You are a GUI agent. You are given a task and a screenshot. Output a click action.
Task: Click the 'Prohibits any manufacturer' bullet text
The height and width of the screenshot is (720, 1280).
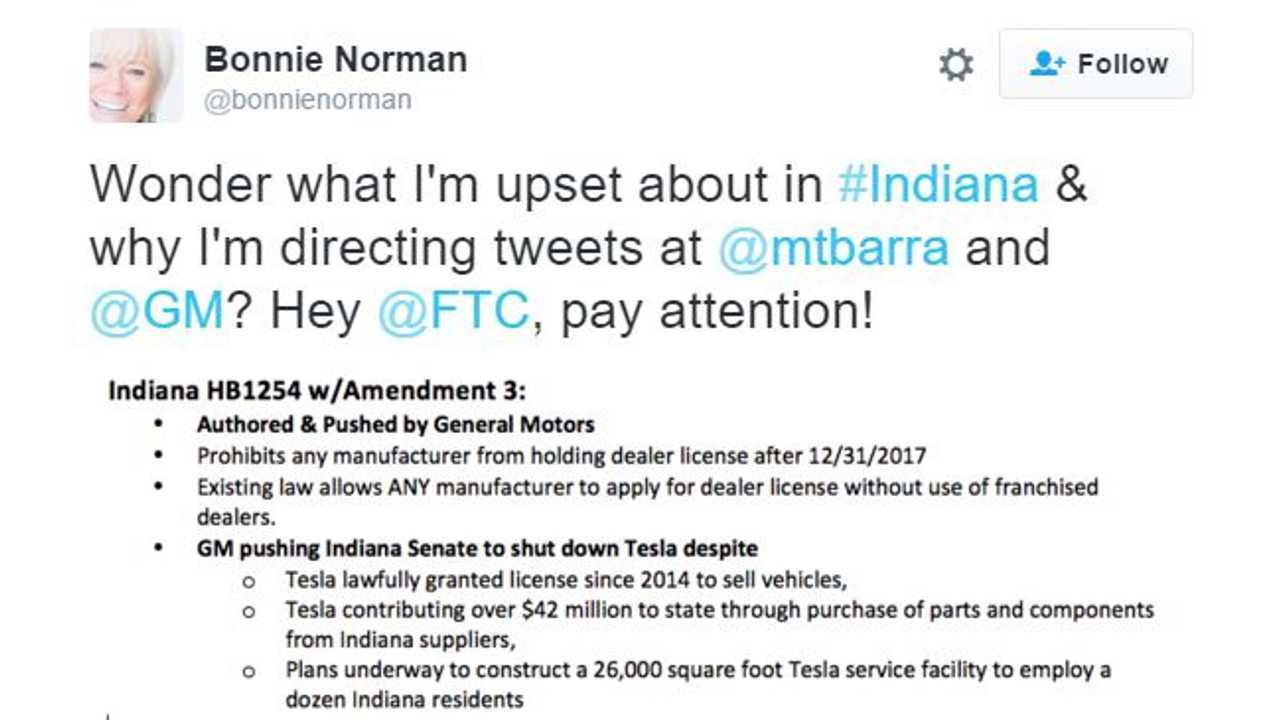click(561, 456)
